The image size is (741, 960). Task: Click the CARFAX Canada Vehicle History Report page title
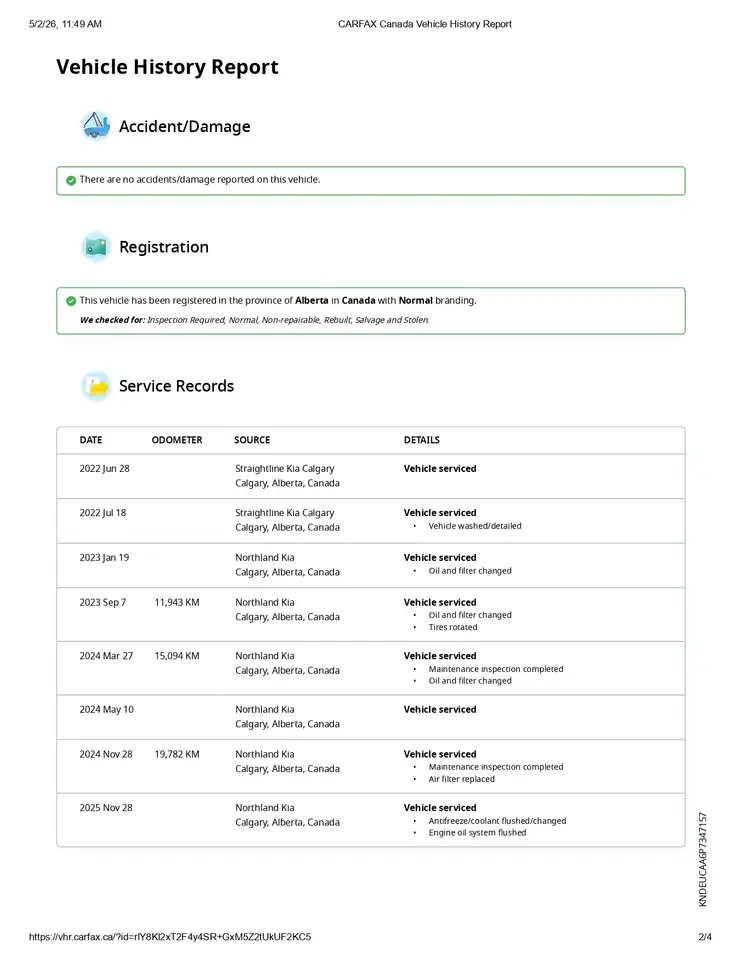(x=424, y=24)
